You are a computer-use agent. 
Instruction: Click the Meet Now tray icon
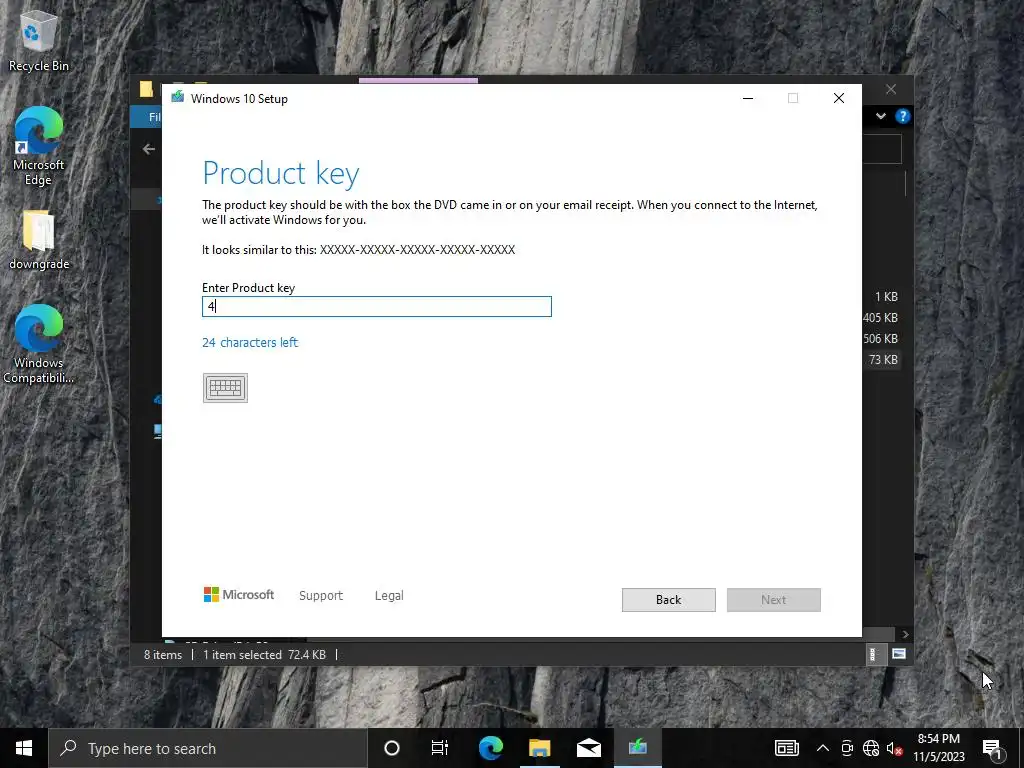click(847, 748)
